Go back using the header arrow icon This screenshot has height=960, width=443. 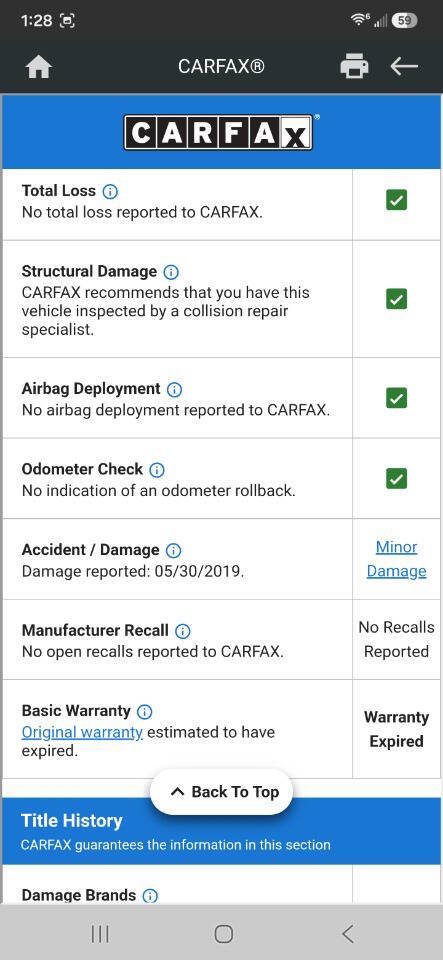(404, 66)
